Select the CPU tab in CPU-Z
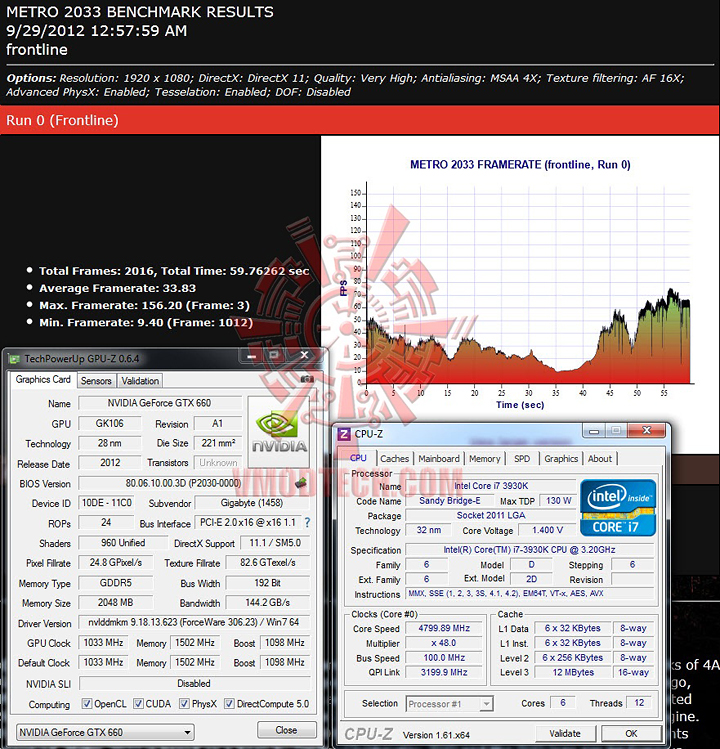720x749 pixels. click(358, 458)
